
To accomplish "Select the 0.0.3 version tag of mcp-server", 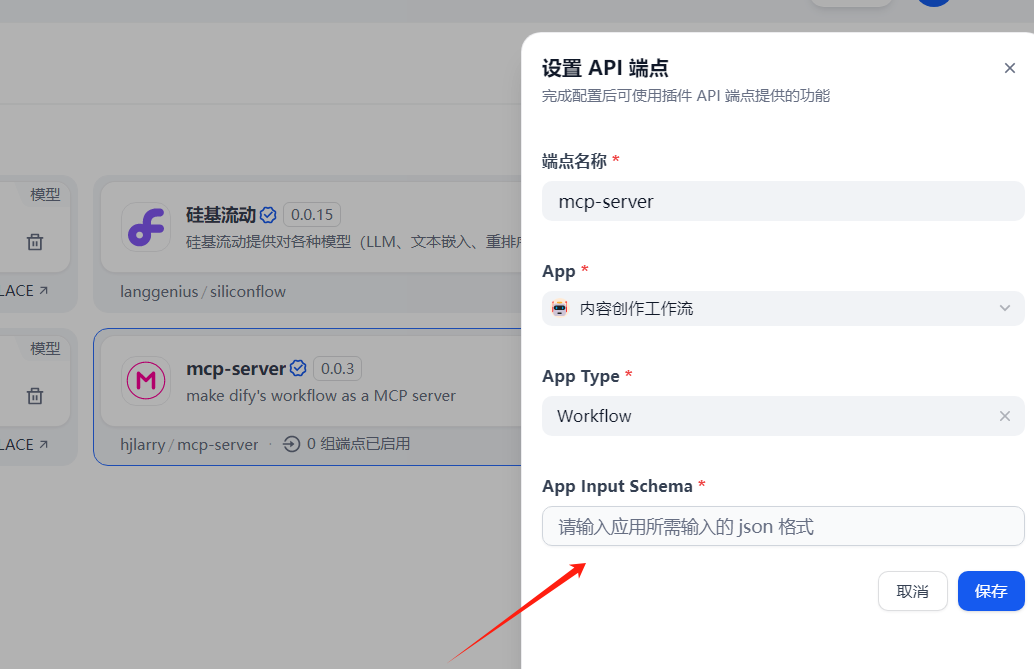I will pyautogui.click(x=338, y=368).
